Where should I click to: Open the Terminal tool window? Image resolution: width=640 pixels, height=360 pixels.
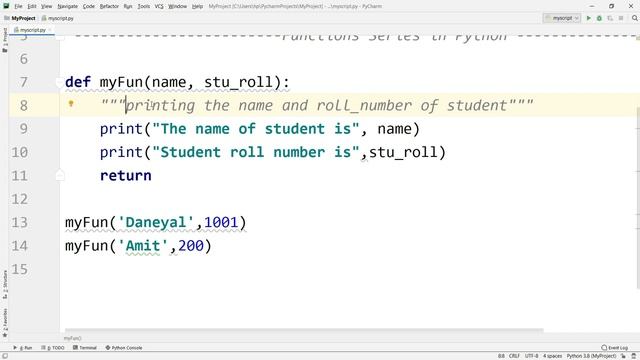click(x=84, y=348)
